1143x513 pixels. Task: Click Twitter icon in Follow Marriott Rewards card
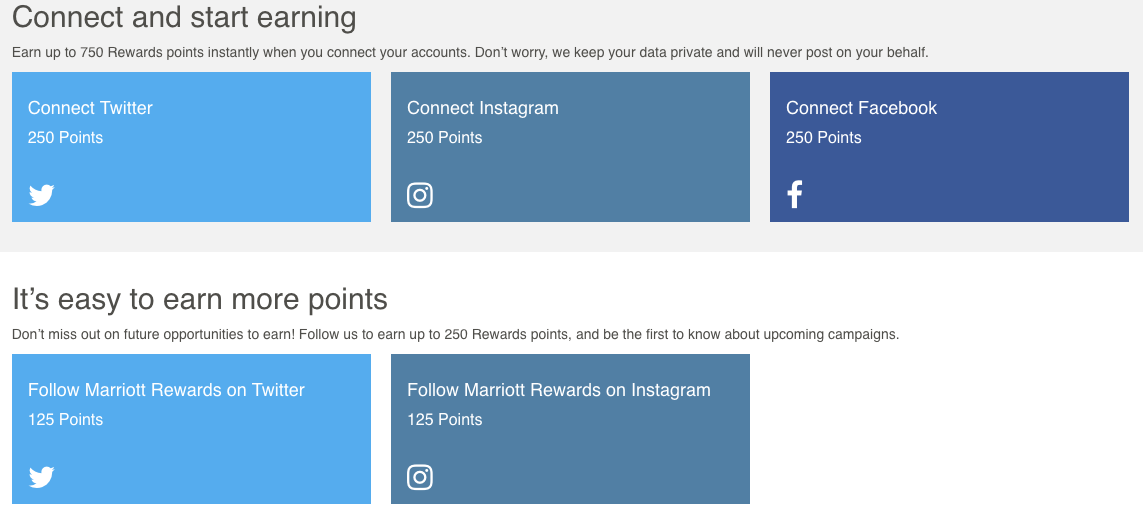coord(42,477)
